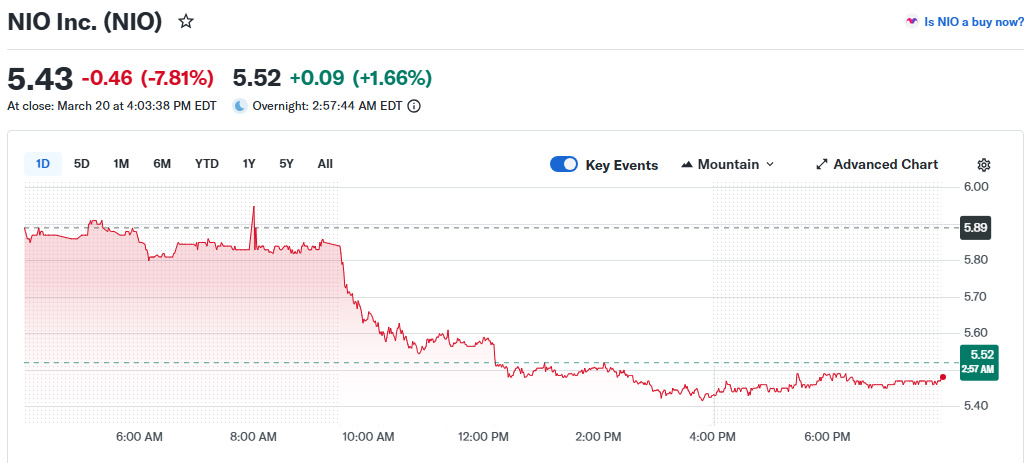Add NIO to watchlist with star icon
Image resolution: width=1031 pixels, height=463 pixels.
(186, 22)
